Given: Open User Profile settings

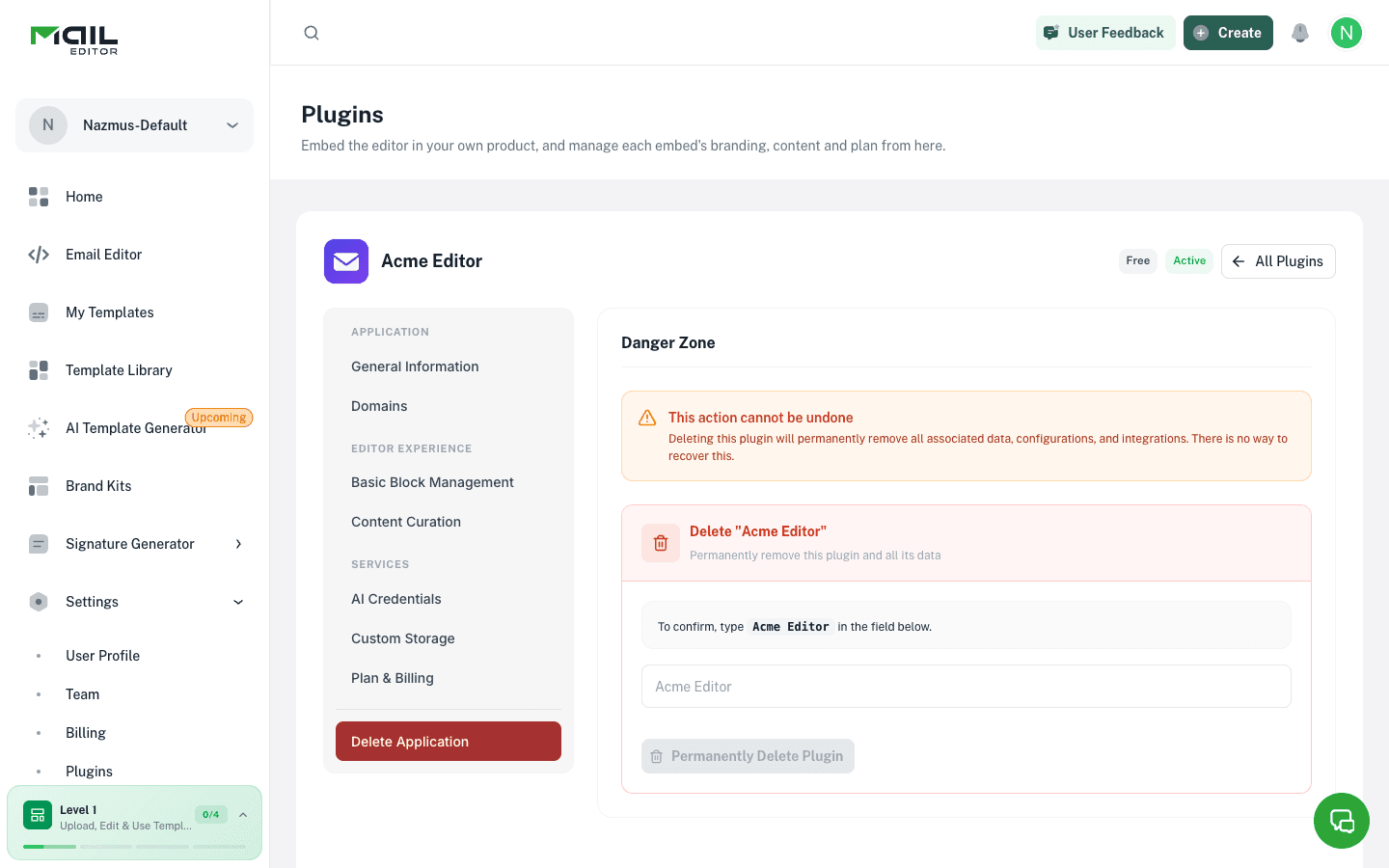Looking at the screenshot, I should (102, 656).
